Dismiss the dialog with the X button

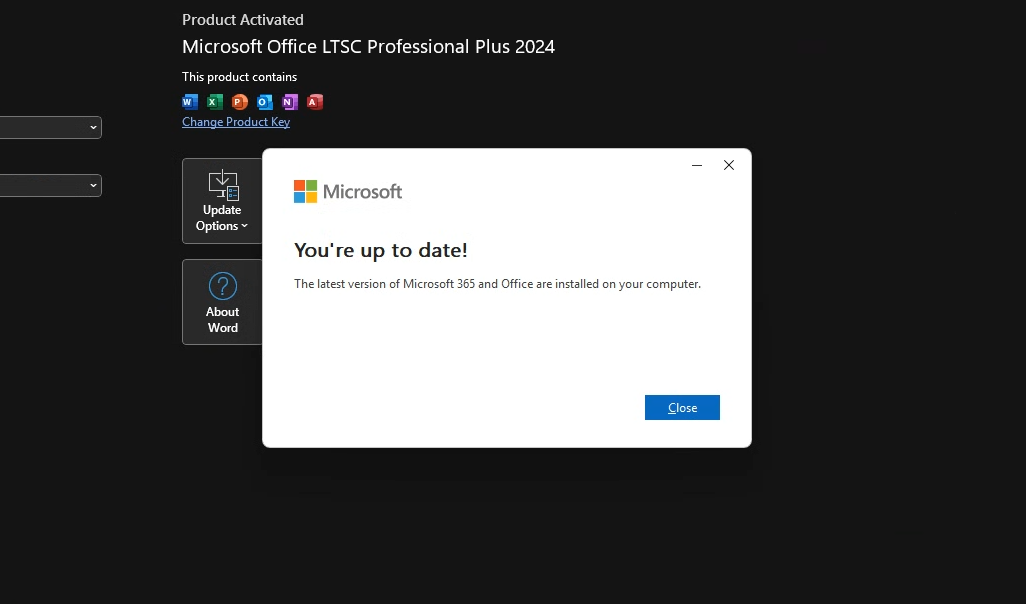(x=729, y=165)
